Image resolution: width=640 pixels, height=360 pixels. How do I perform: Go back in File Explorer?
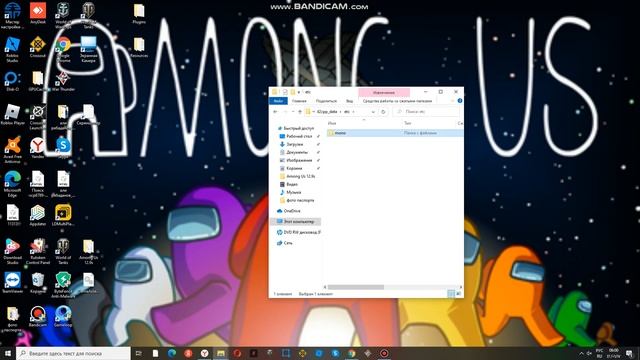(x=276, y=111)
